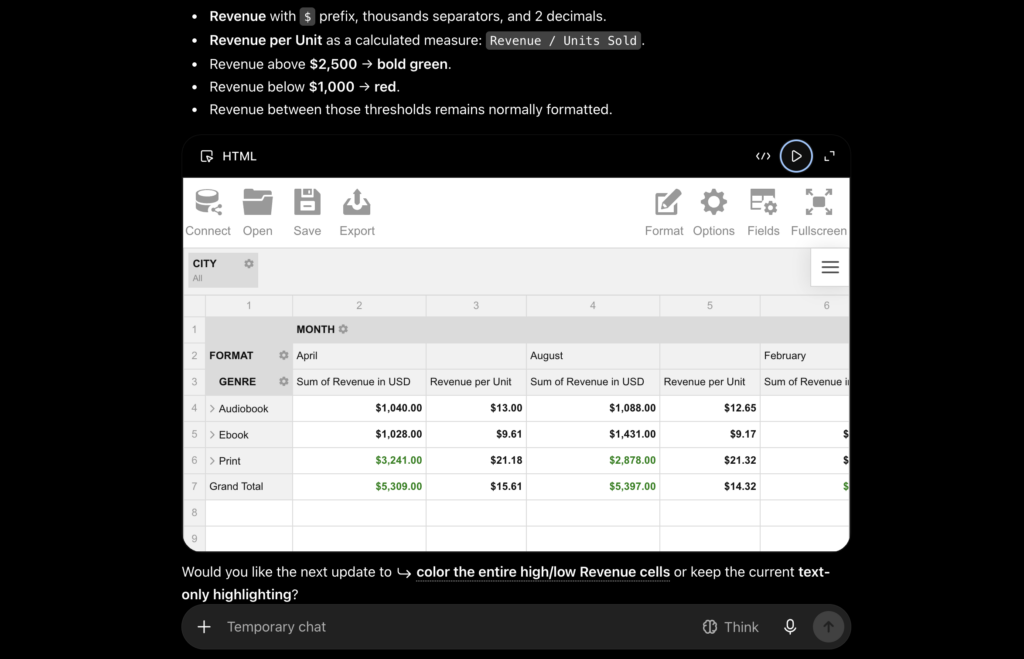The height and width of the screenshot is (659, 1024).
Task: Click the MONTH field header
Action: [315, 329]
